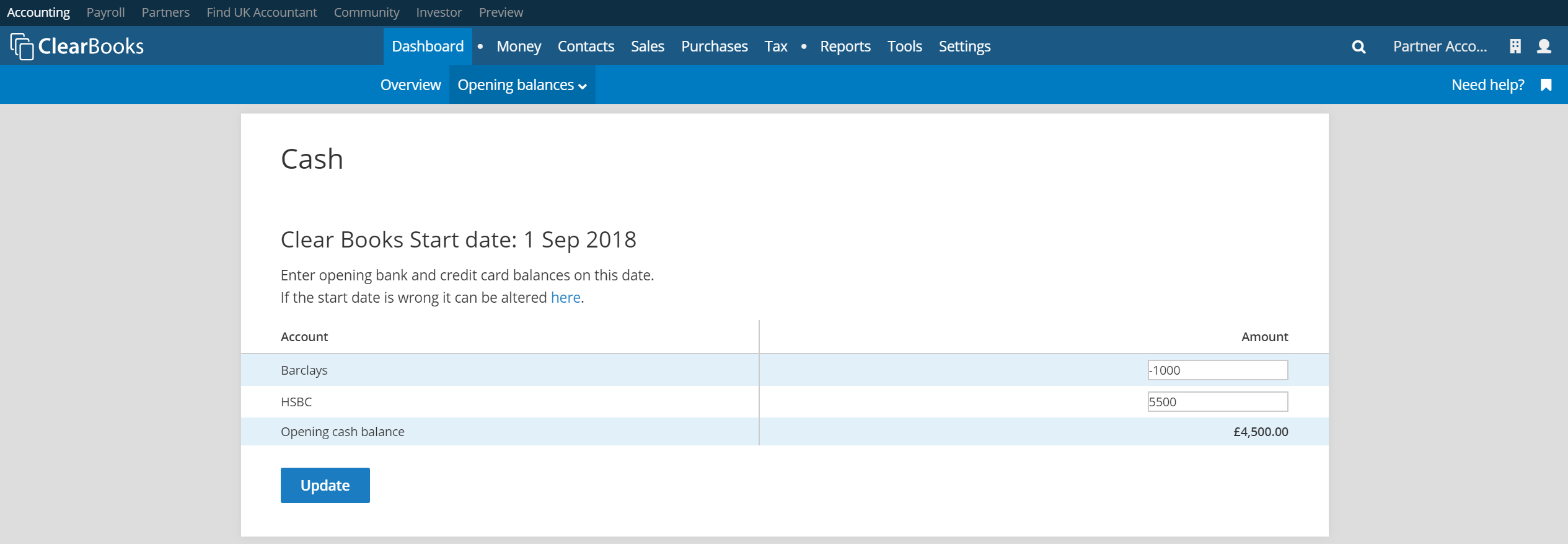Viewport: 1568px width, 544px height.
Task: Click the Clear Books Start date heading
Action: tap(458, 239)
